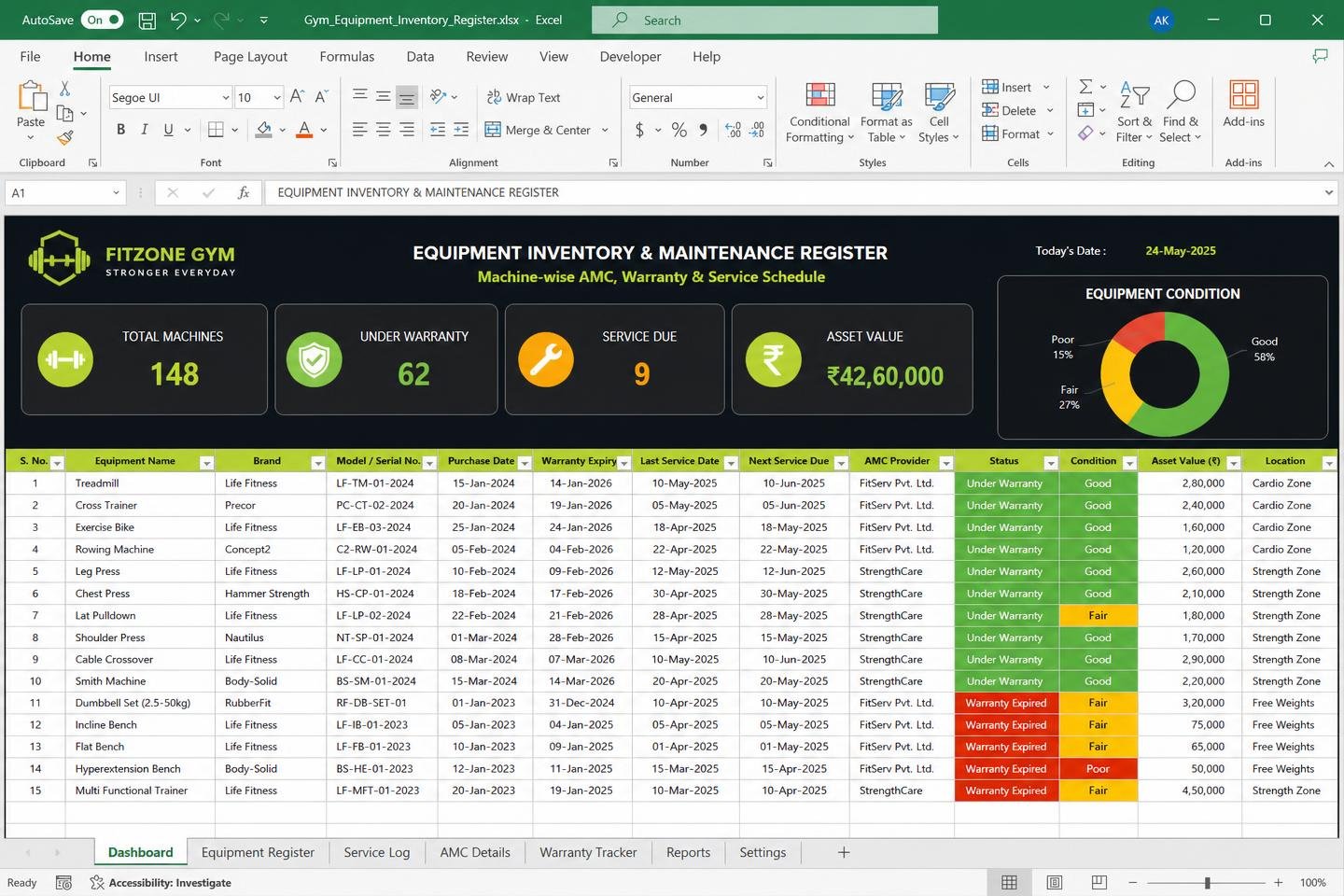The width and height of the screenshot is (1344, 896).
Task: Open the Merge & Center dropdown arrow
Action: [605, 130]
